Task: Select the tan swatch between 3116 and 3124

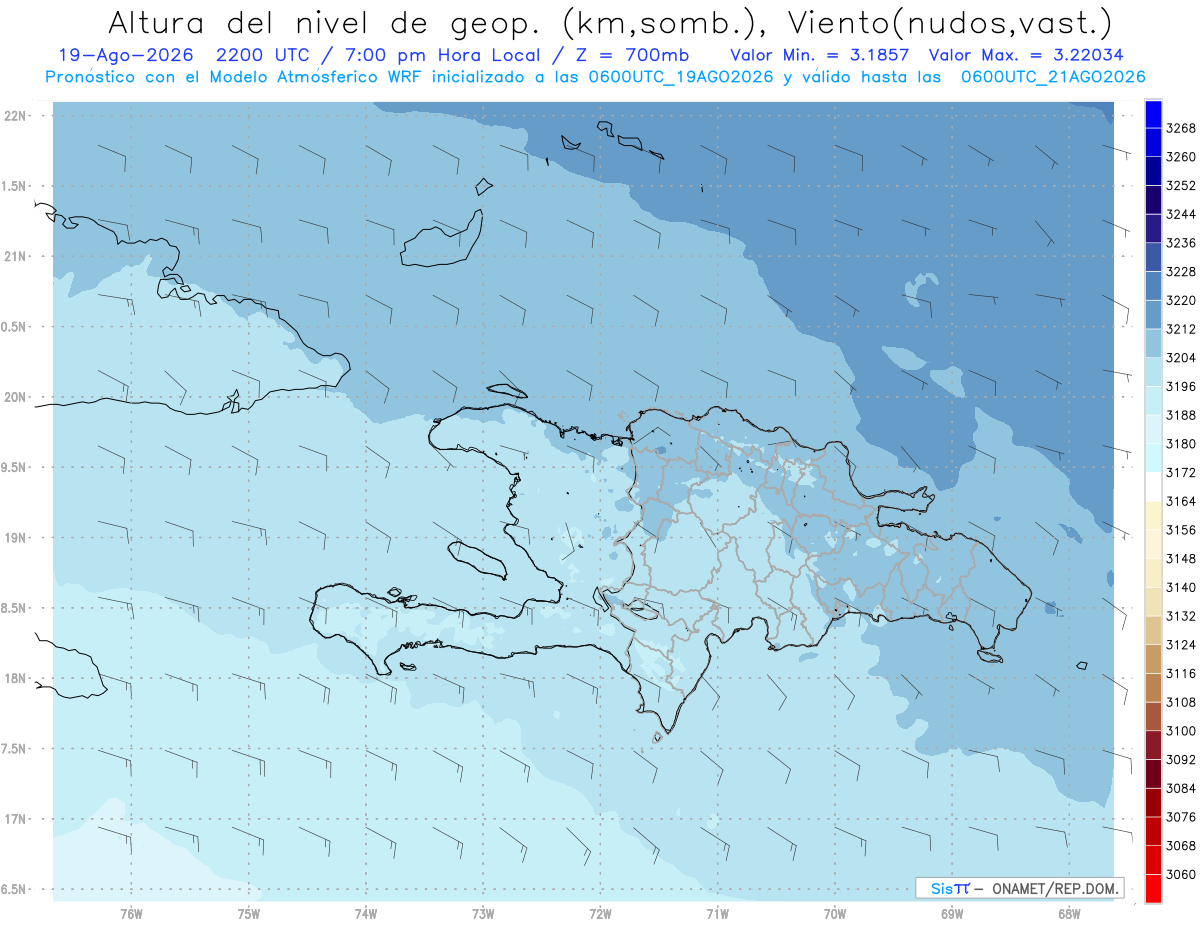Action: [1153, 659]
